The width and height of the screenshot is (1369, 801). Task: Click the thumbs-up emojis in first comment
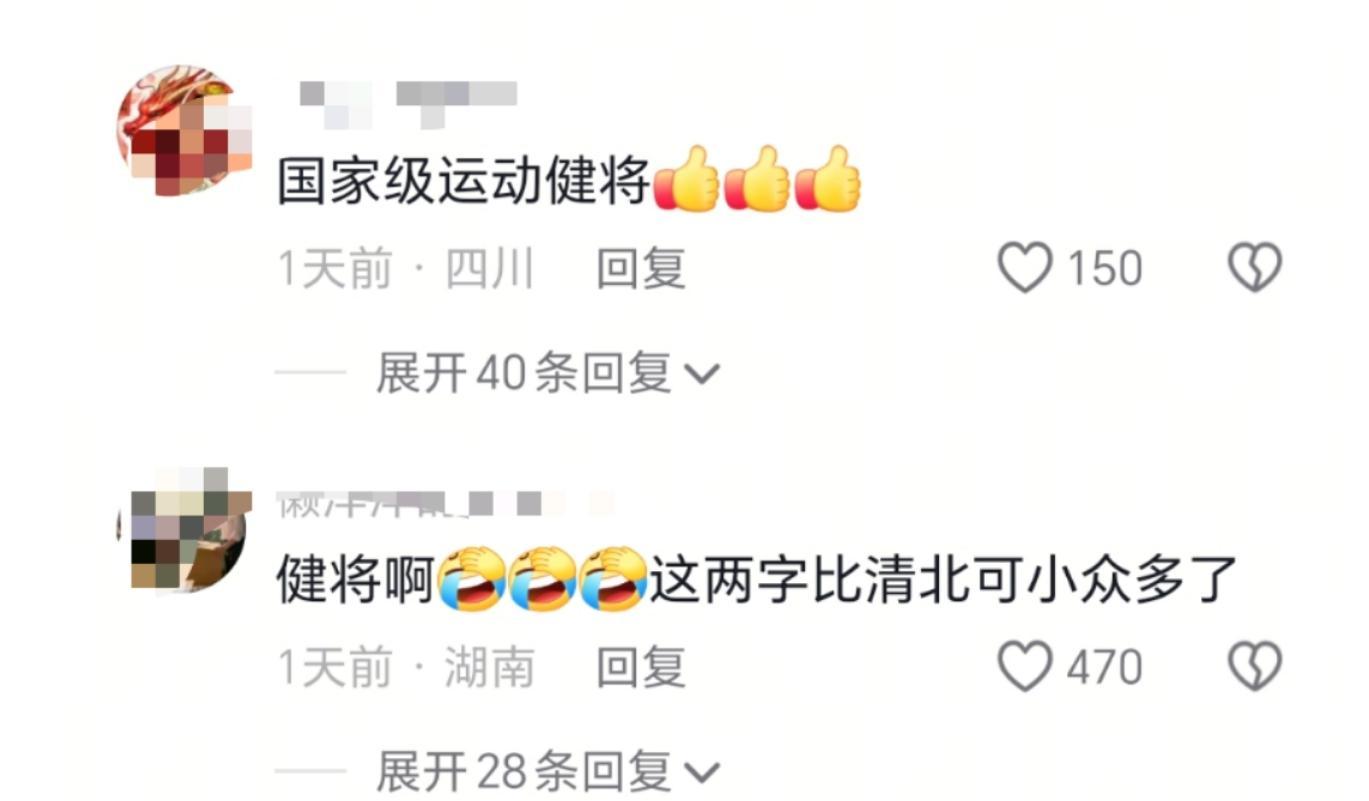(x=757, y=179)
